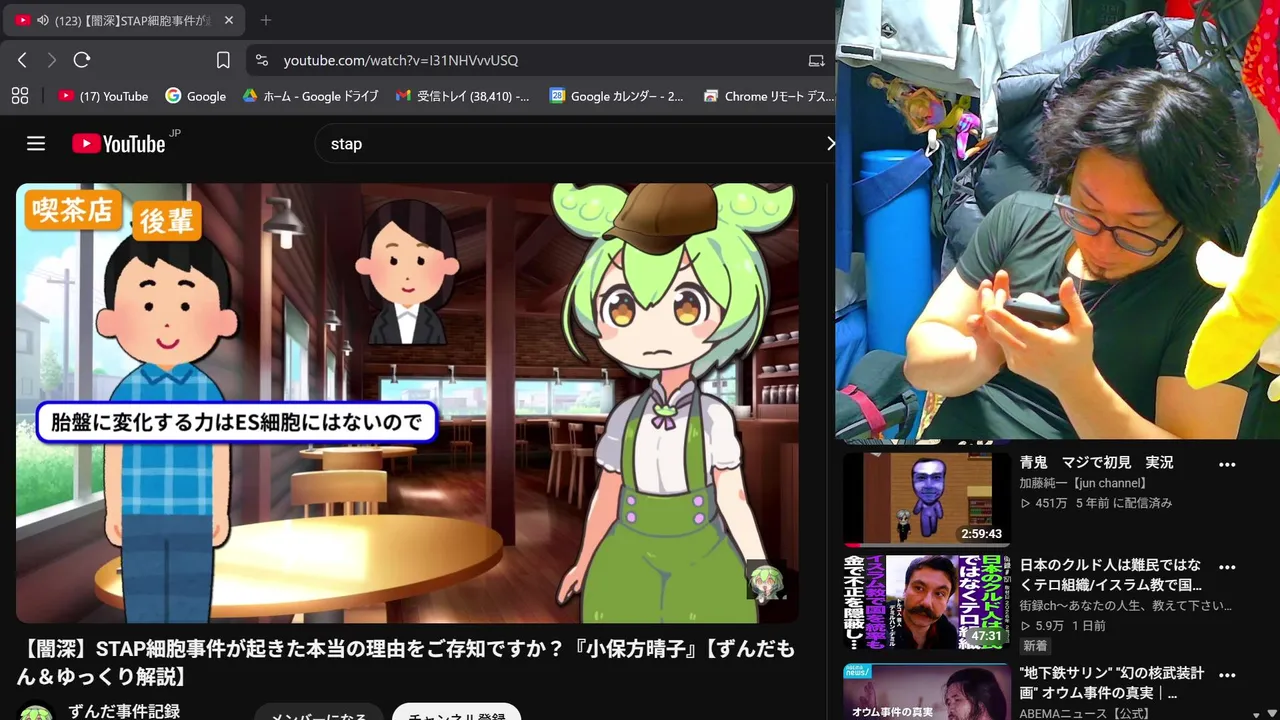The height and width of the screenshot is (720, 1280).
Task: Select the active YouTube browser tab
Action: (x=125, y=20)
